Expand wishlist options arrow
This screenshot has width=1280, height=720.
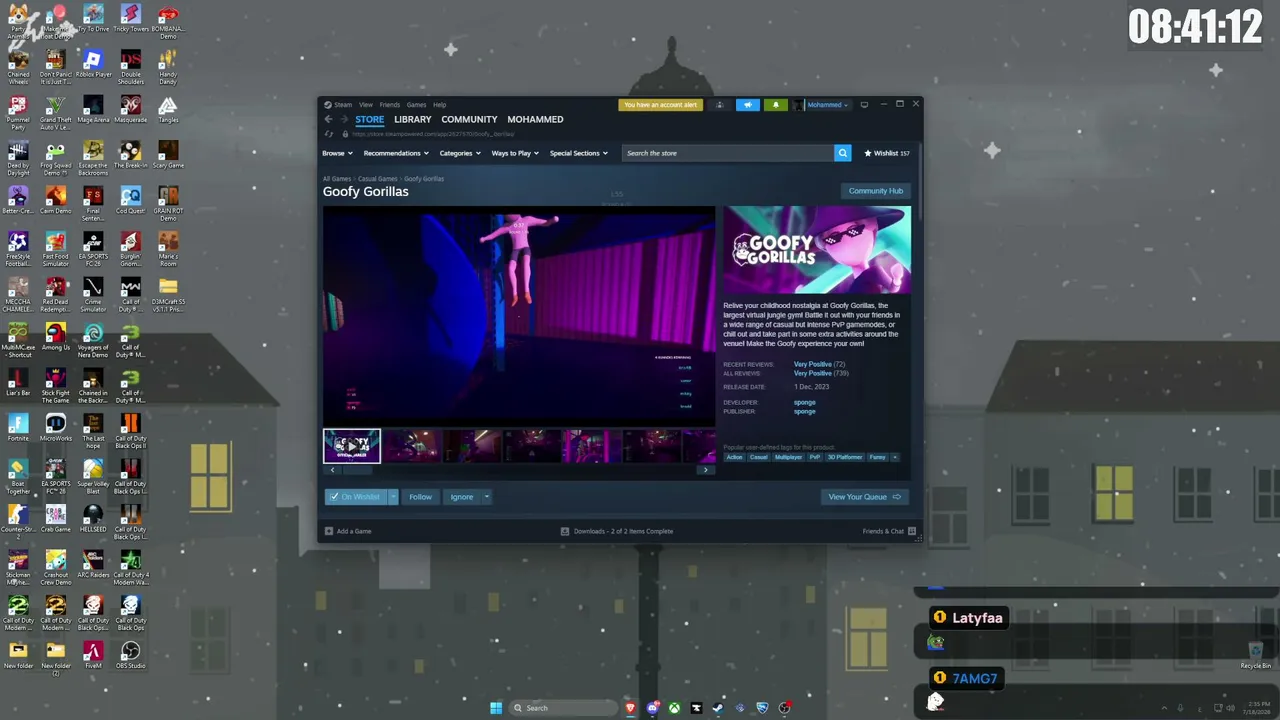pyautogui.click(x=393, y=497)
